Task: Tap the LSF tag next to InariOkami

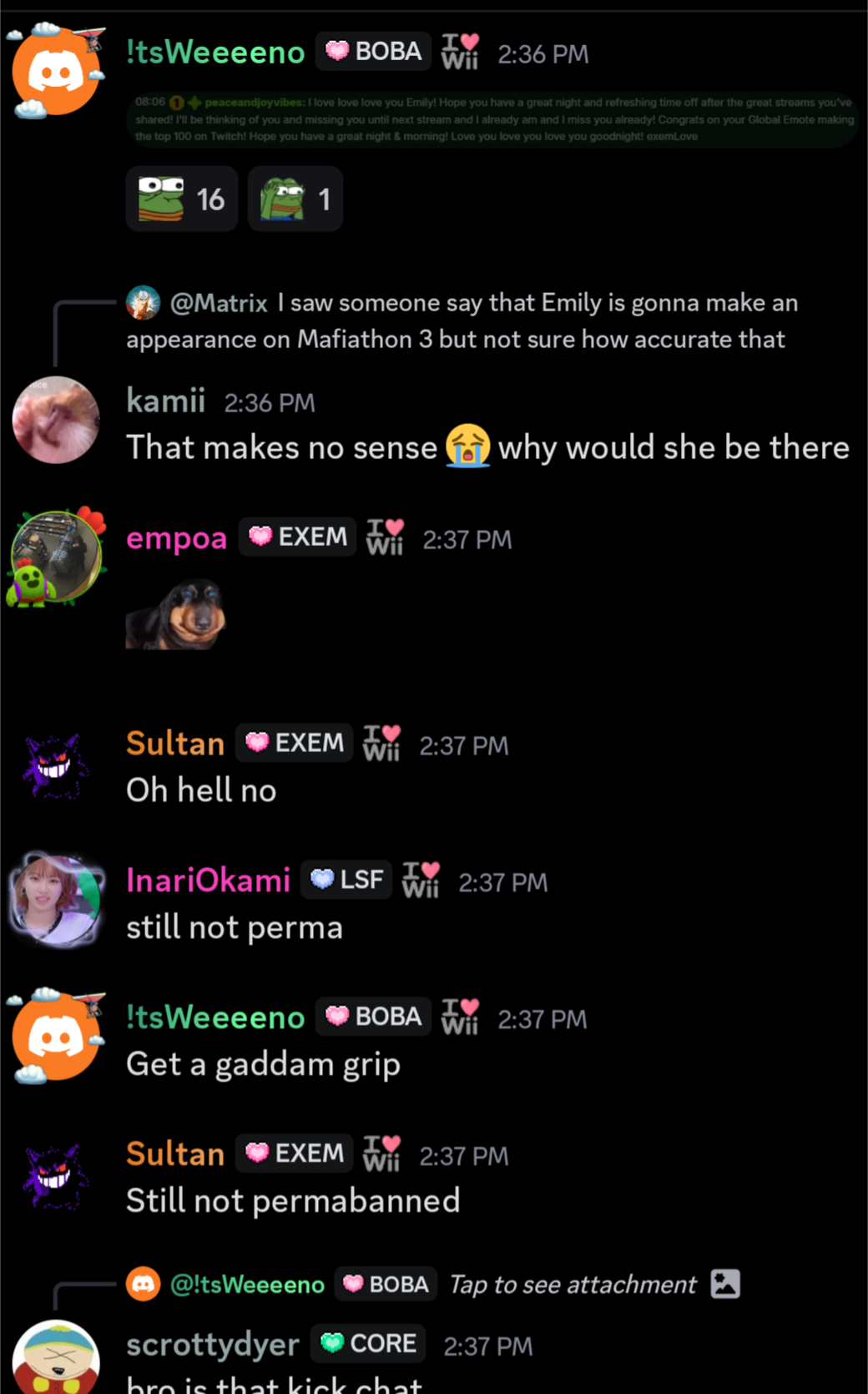Action: [x=346, y=879]
